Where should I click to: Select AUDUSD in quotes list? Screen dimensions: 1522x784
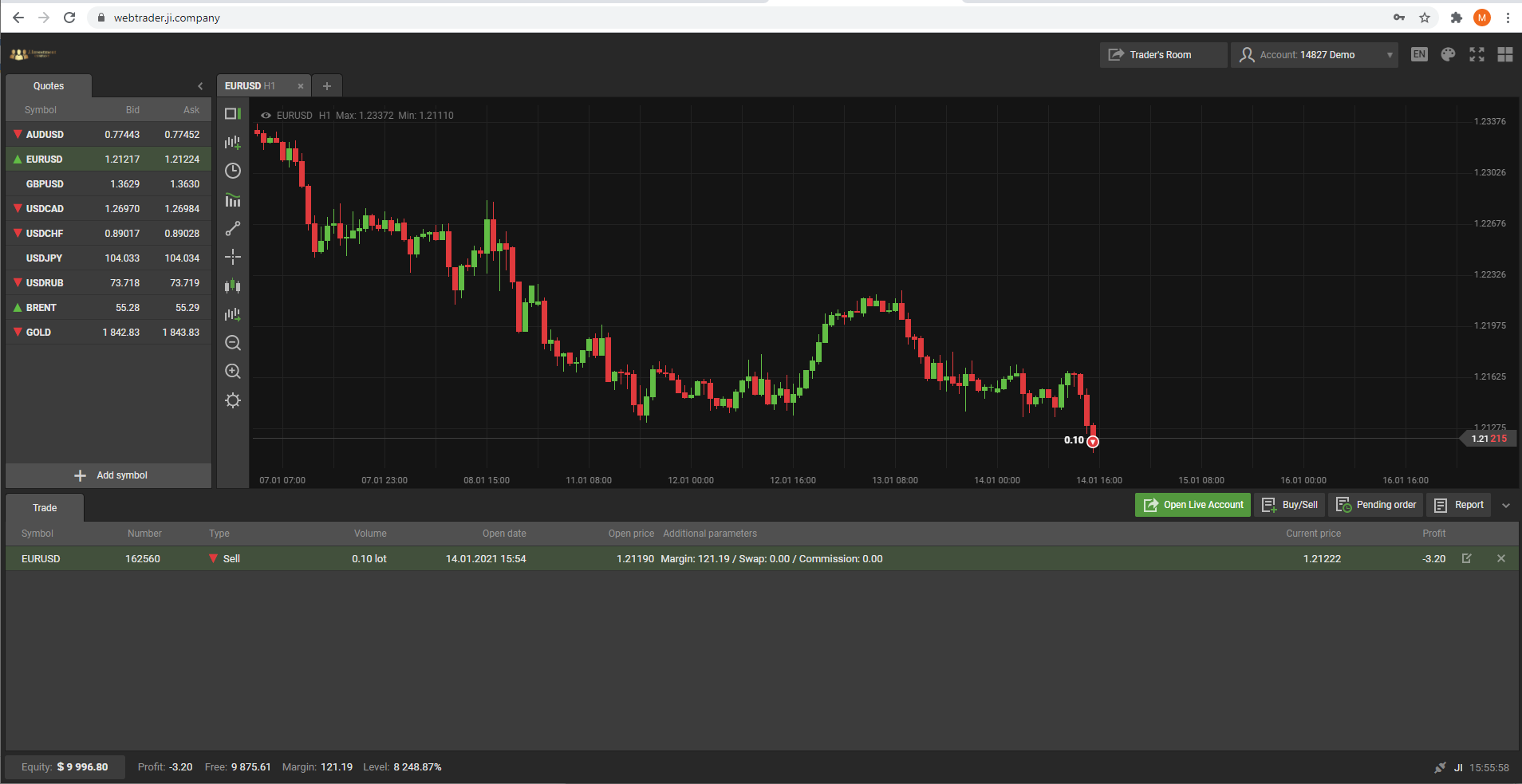[x=108, y=135]
